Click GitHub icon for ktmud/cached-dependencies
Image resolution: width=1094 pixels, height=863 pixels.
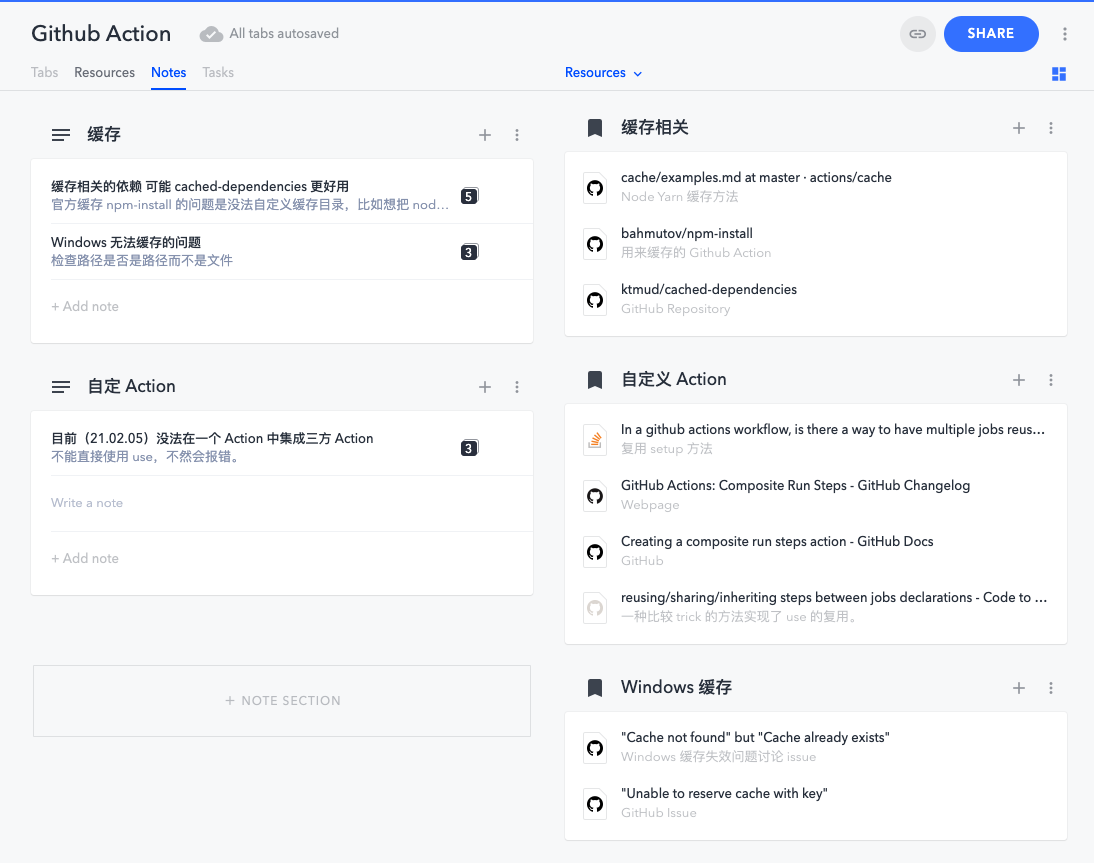[594, 300]
